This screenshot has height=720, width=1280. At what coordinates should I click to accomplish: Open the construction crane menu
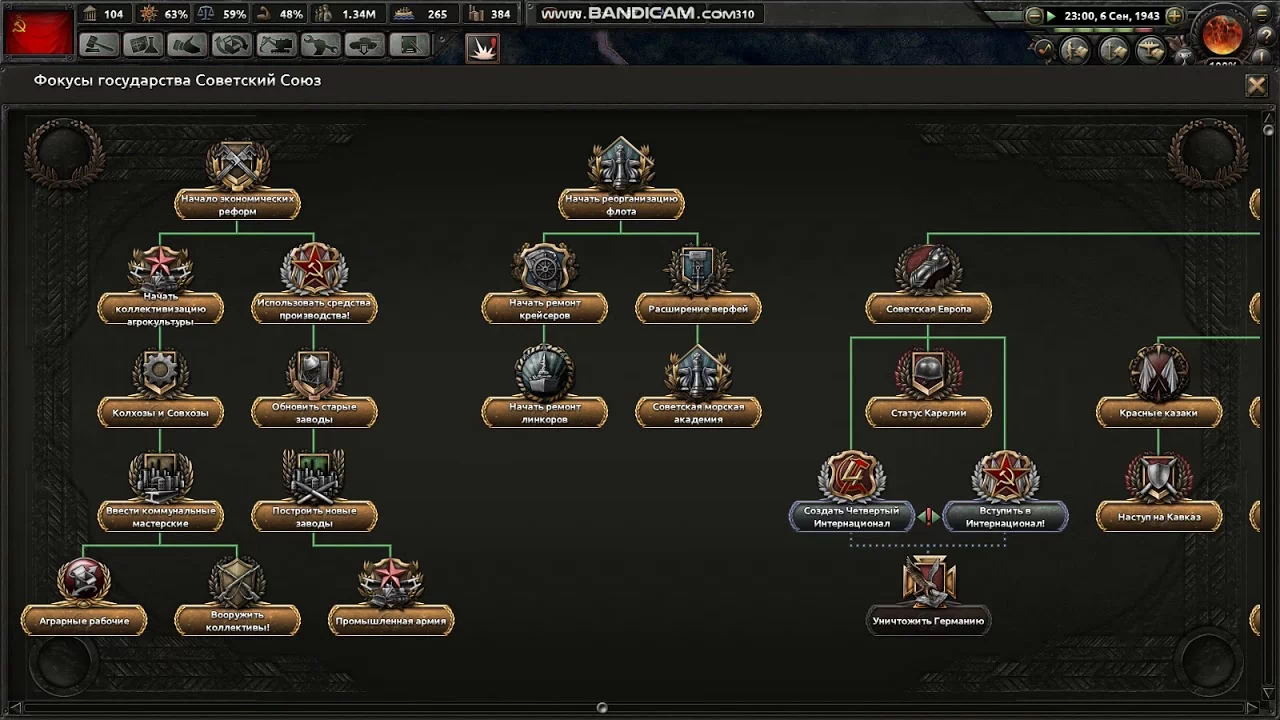(277, 45)
